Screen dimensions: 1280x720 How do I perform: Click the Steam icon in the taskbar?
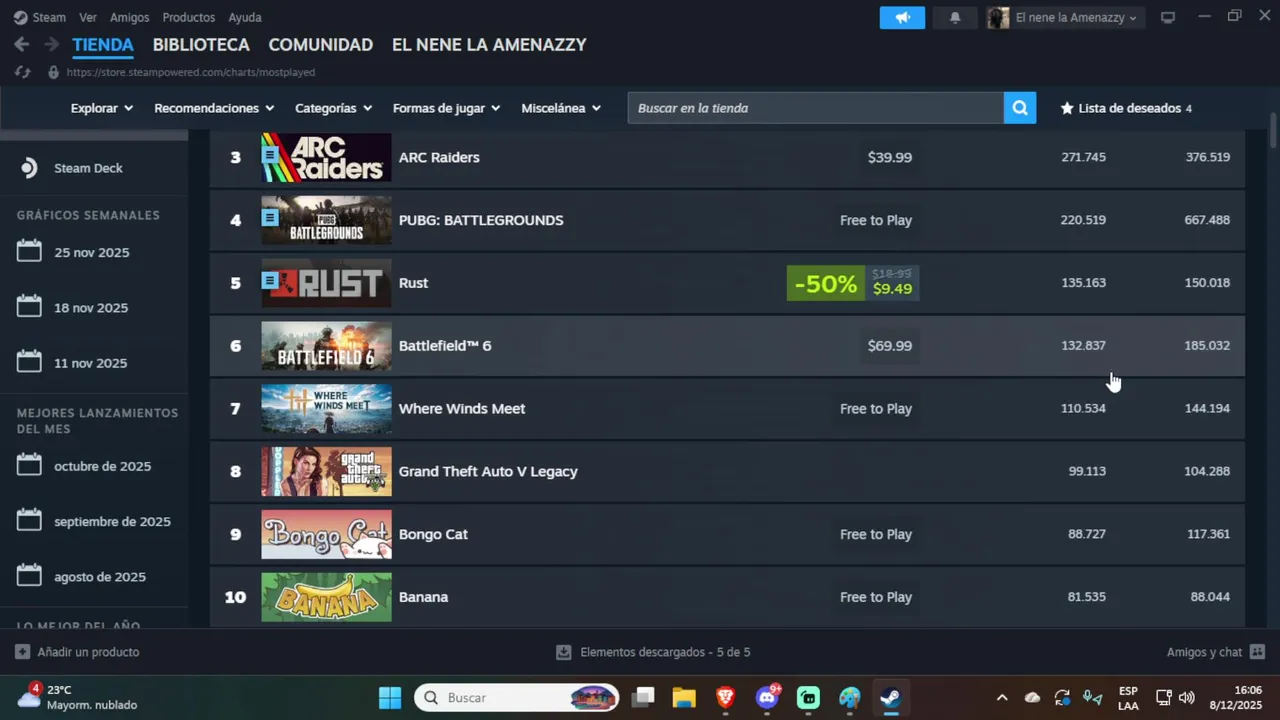click(x=890, y=697)
